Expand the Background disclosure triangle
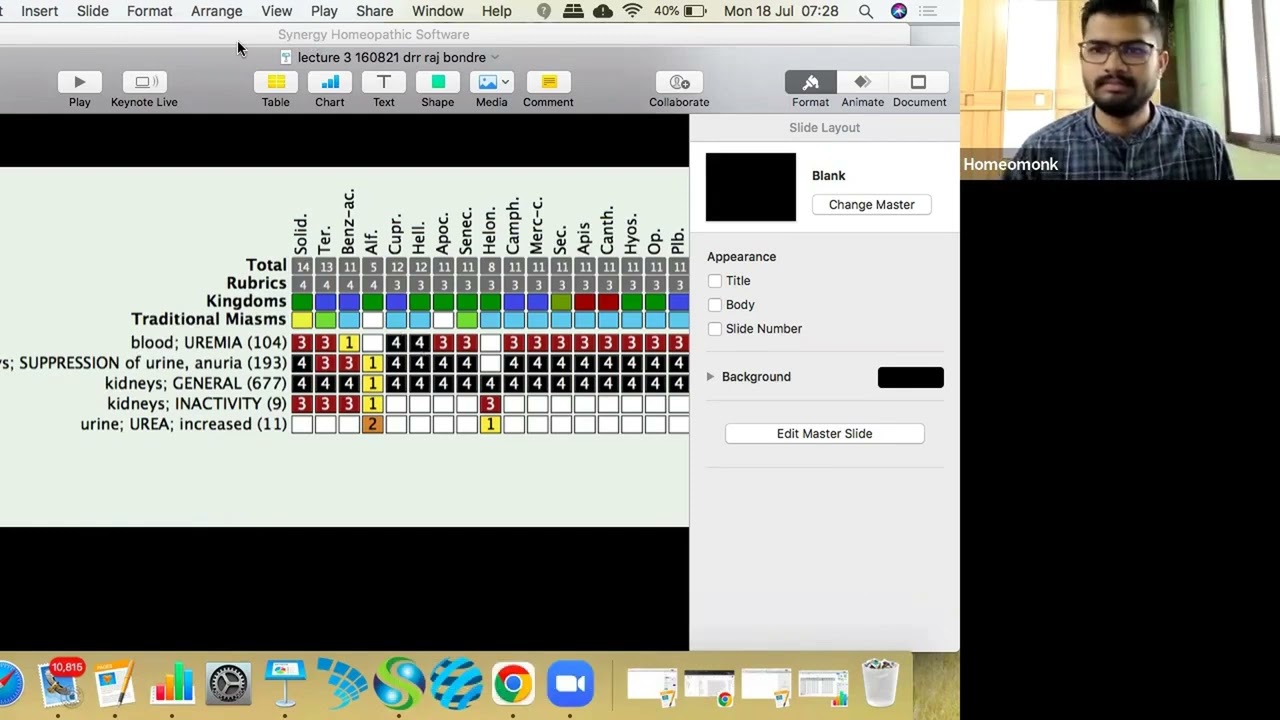1280x720 pixels. pyautogui.click(x=710, y=377)
